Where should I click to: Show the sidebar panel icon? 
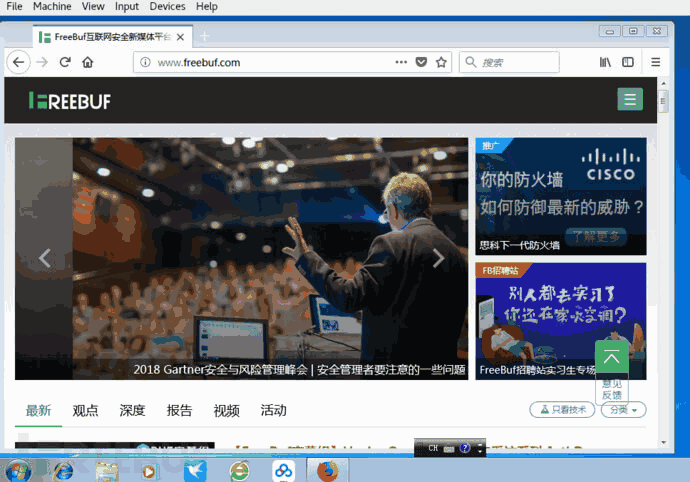point(628,62)
